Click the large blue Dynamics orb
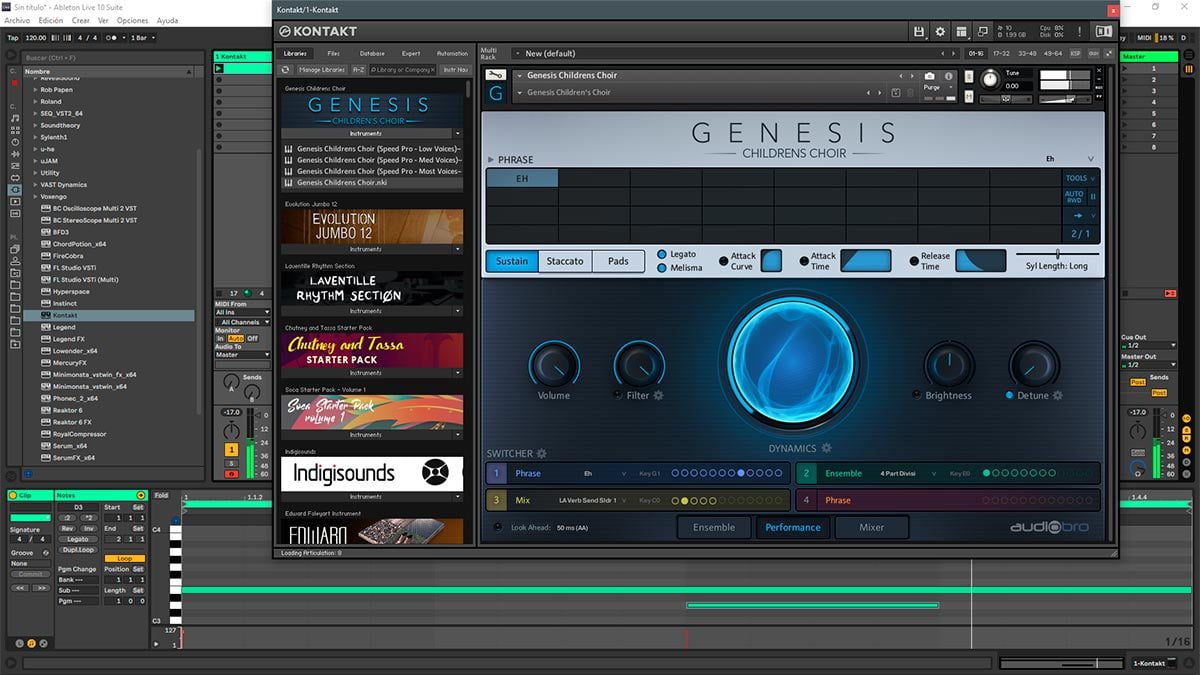Screen dimensions: 1200x675 (x=792, y=361)
